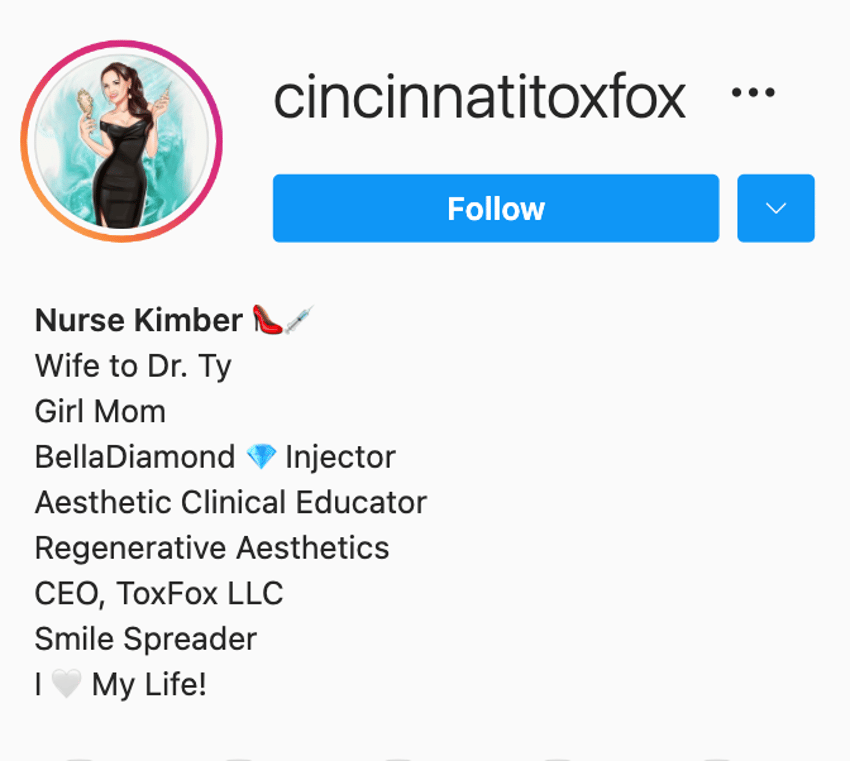Open more options three-dot menu
This screenshot has height=761, width=850.
point(753,94)
